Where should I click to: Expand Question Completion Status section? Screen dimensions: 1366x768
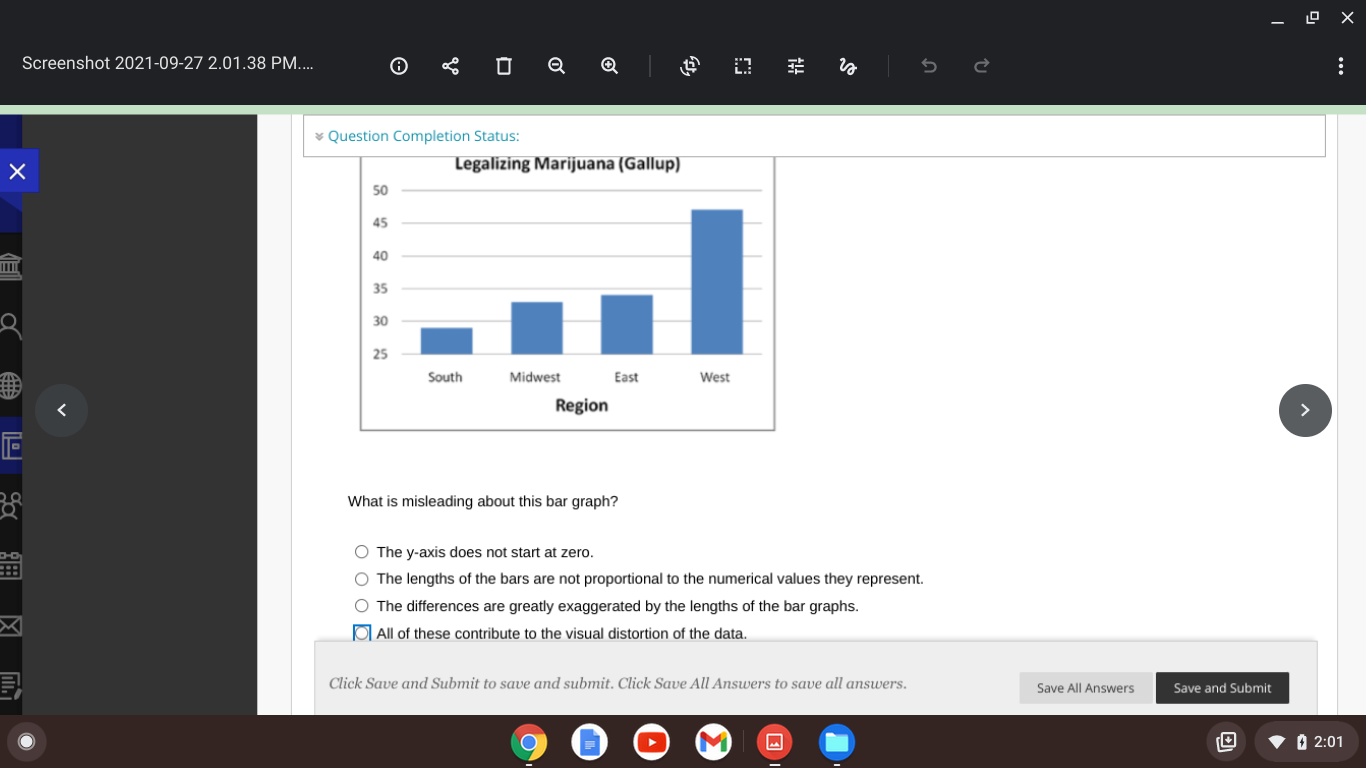point(417,136)
